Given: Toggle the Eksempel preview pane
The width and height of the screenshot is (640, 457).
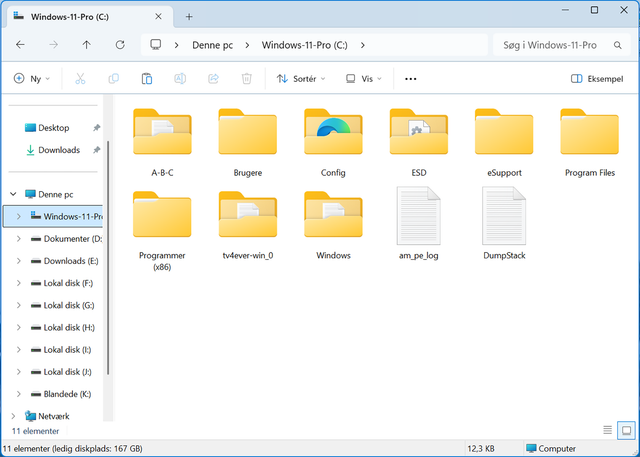Looking at the screenshot, I should coord(597,79).
